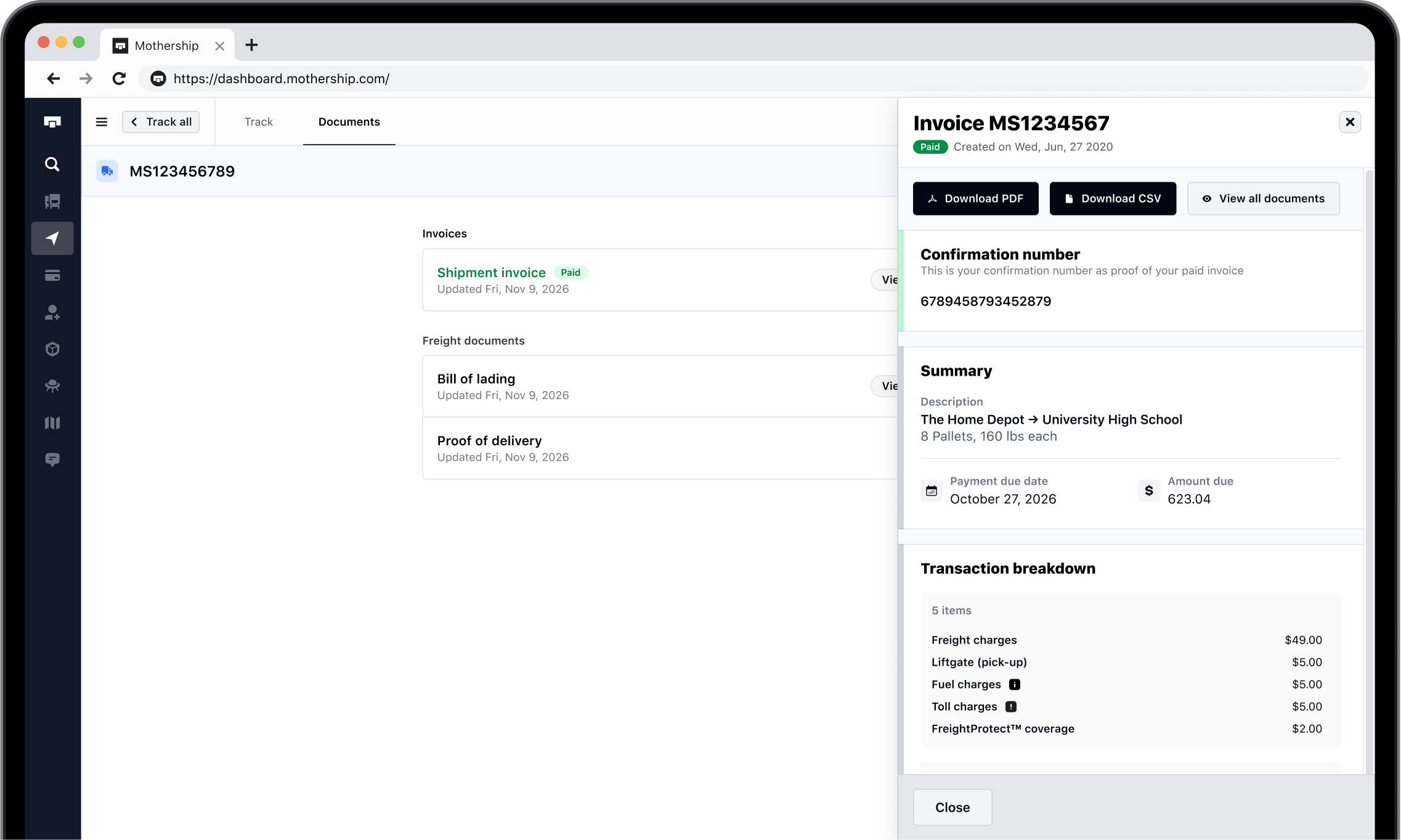This screenshot has width=1401, height=840.
Task: Switch to the Track tab
Action: 258,122
